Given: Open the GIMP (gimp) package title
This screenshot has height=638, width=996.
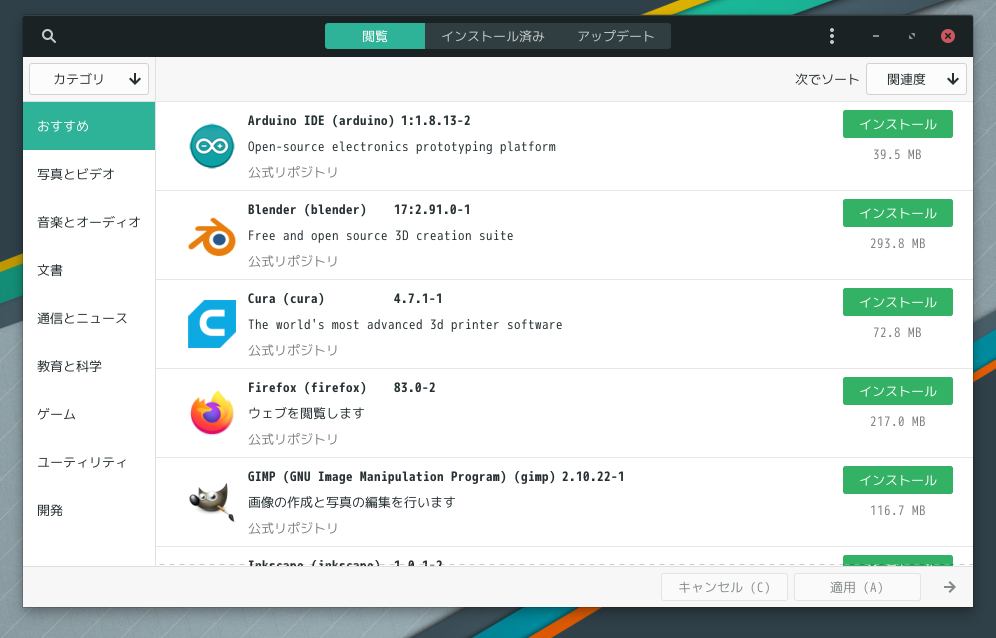Looking at the screenshot, I should click(401, 477).
